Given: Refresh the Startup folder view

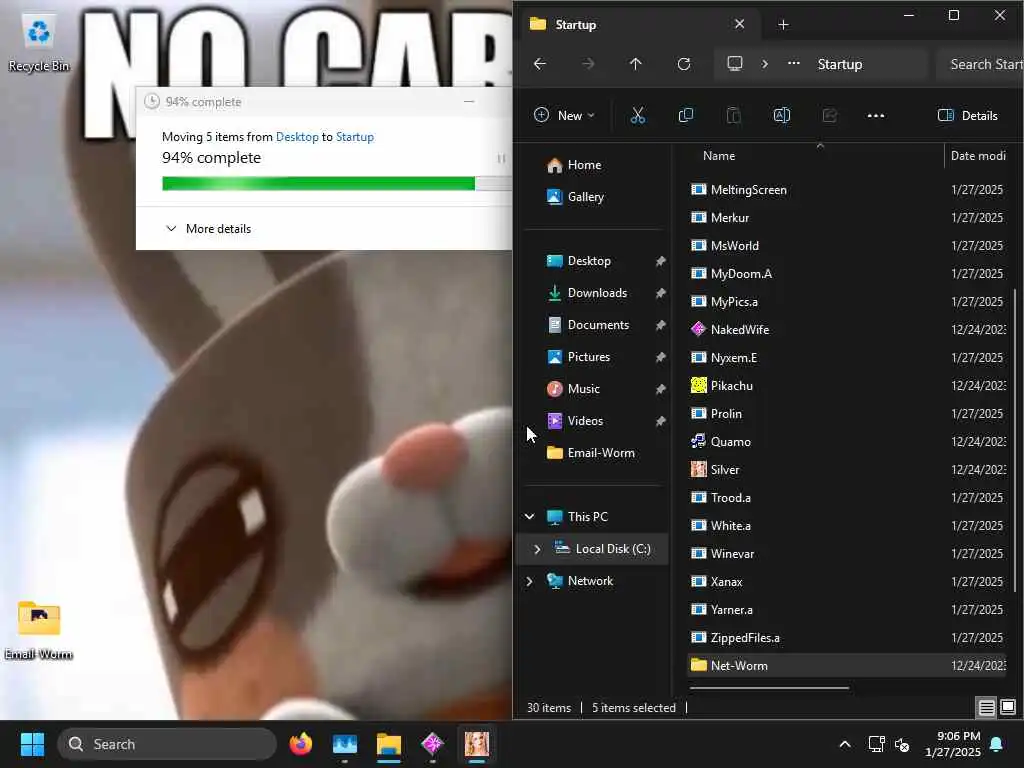Looking at the screenshot, I should tap(684, 64).
